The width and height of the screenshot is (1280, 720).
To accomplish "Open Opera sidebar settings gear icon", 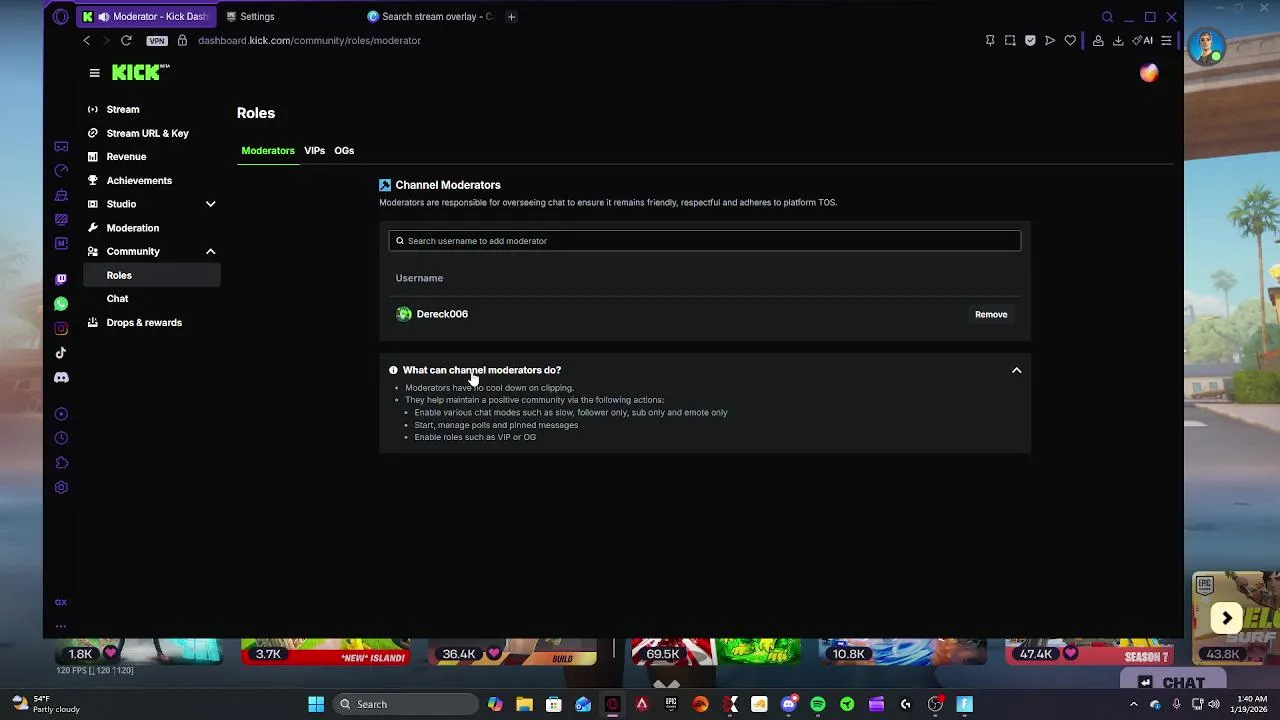I will click(x=61, y=488).
